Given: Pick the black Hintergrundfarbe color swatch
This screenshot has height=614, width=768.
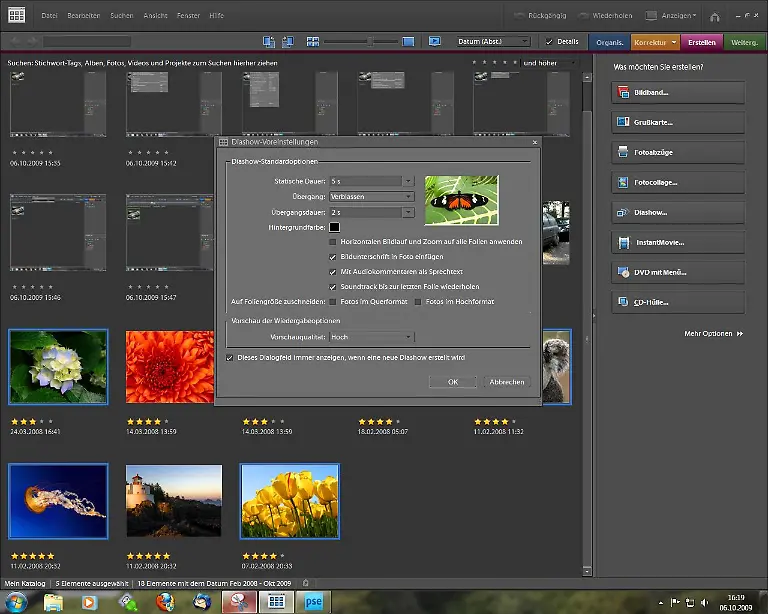Looking at the screenshot, I should (335, 228).
